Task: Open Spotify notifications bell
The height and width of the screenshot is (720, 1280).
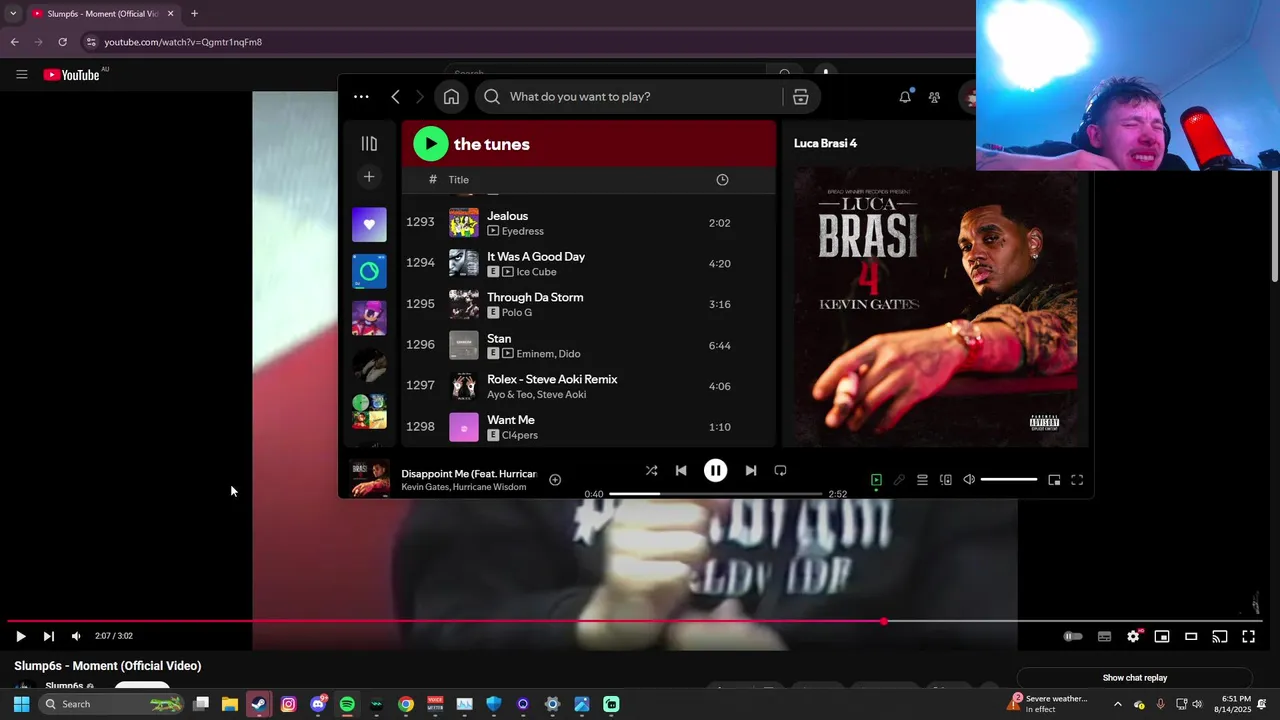Action: point(905,97)
